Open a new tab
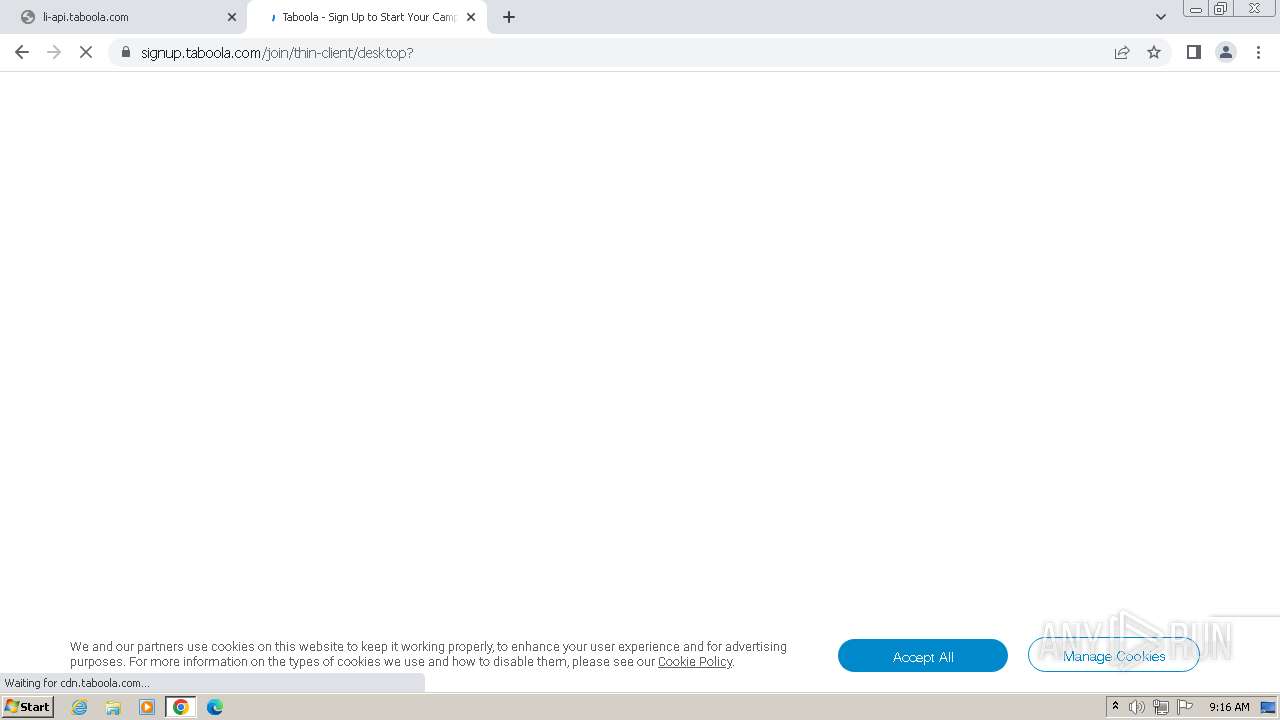 click(509, 17)
